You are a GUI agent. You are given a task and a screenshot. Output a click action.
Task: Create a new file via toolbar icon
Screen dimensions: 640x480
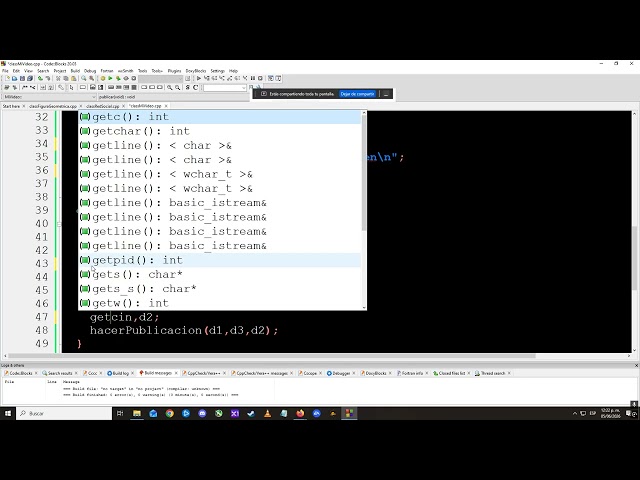click(7, 78)
